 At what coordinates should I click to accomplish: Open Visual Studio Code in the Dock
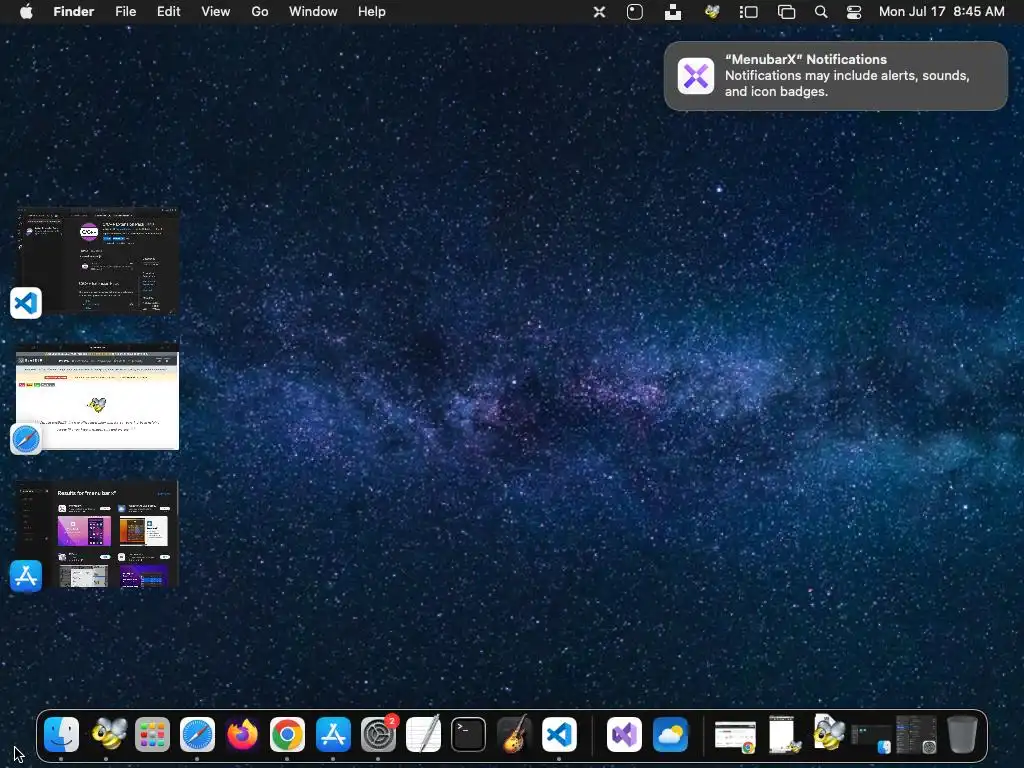(559, 735)
